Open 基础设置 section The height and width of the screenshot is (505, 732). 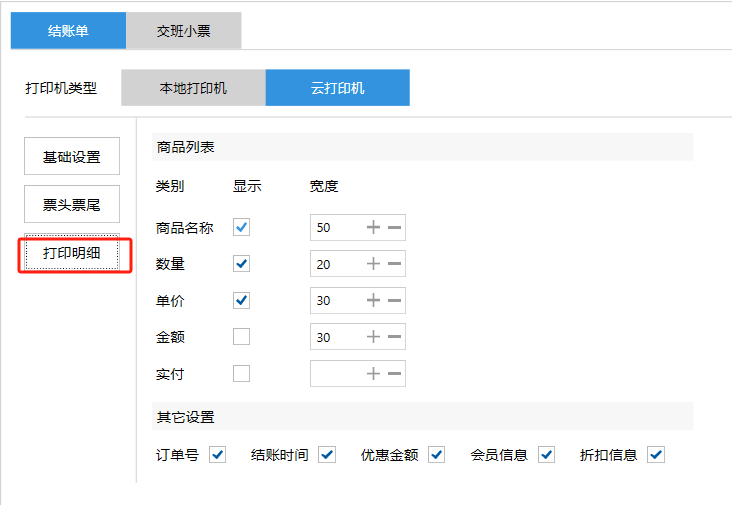pos(71,157)
